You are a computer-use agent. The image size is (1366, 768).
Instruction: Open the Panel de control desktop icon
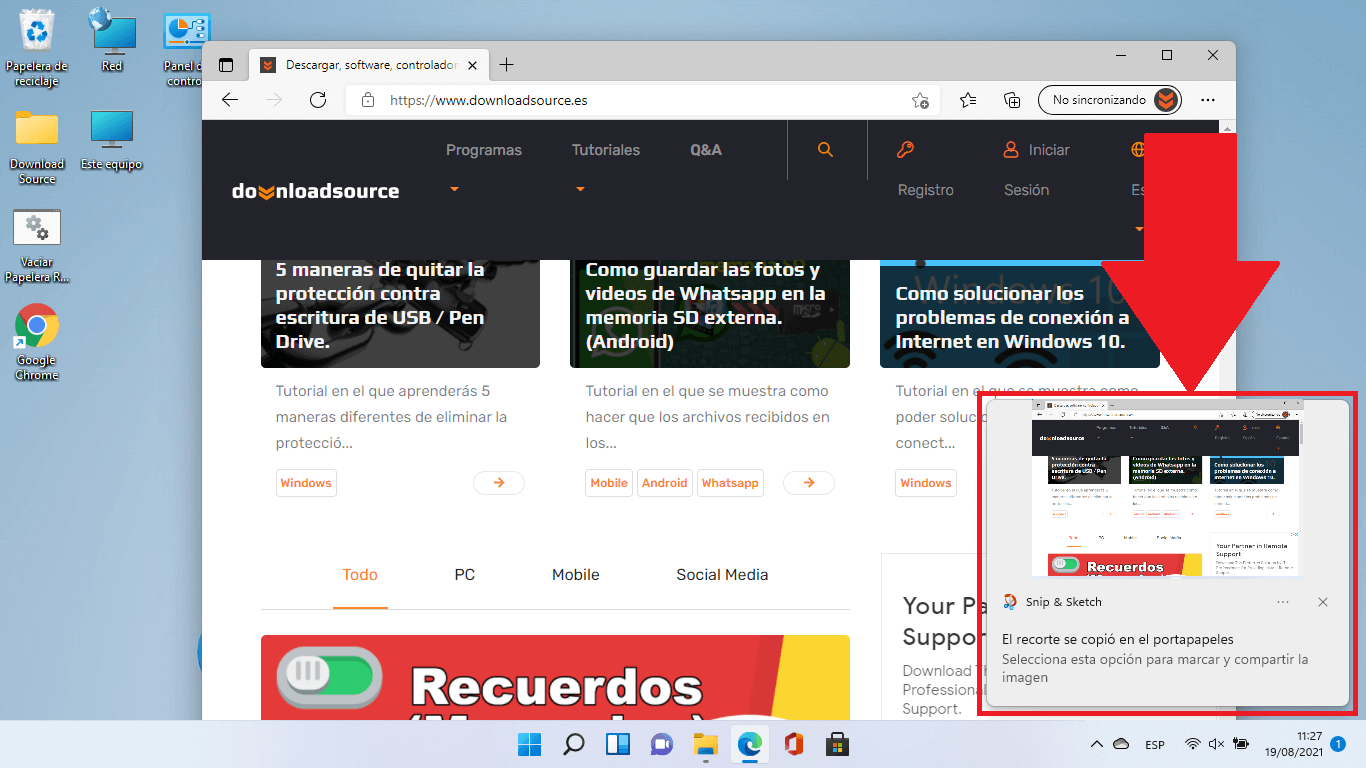click(186, 47)
